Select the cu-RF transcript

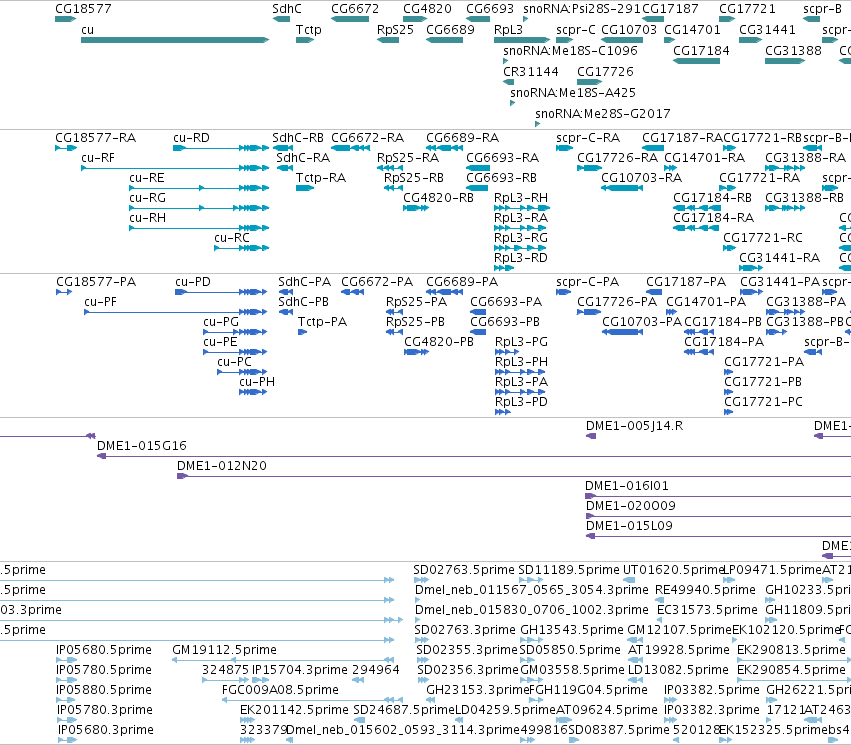(175, 168)
